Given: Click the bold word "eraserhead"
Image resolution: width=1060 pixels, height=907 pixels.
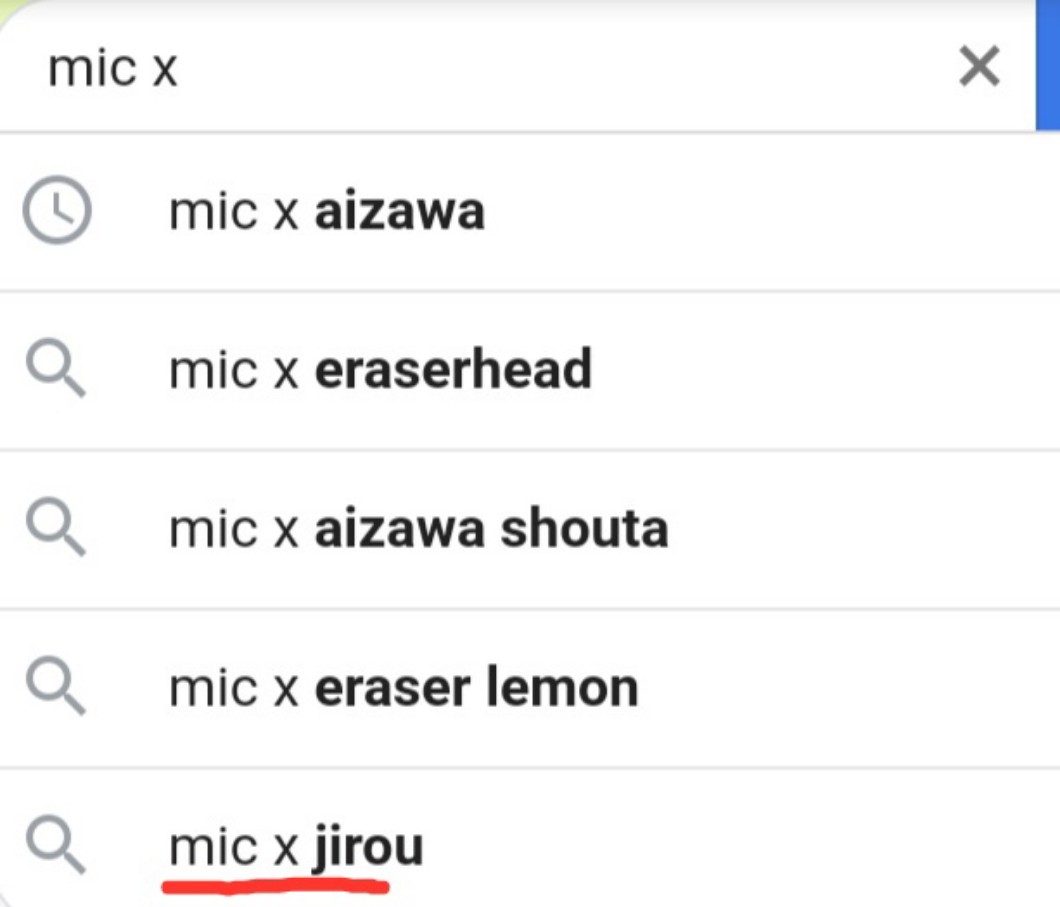Looking at the screenshot, I should point(453,371).
